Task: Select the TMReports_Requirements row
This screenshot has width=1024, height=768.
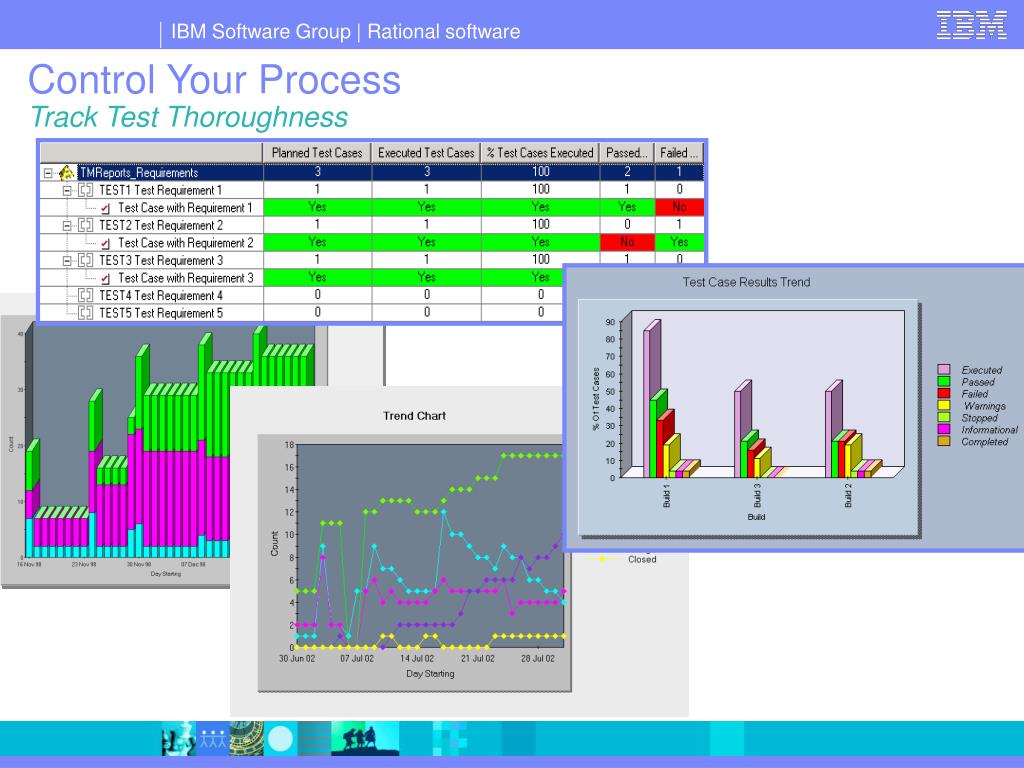Action: (372, 172)
